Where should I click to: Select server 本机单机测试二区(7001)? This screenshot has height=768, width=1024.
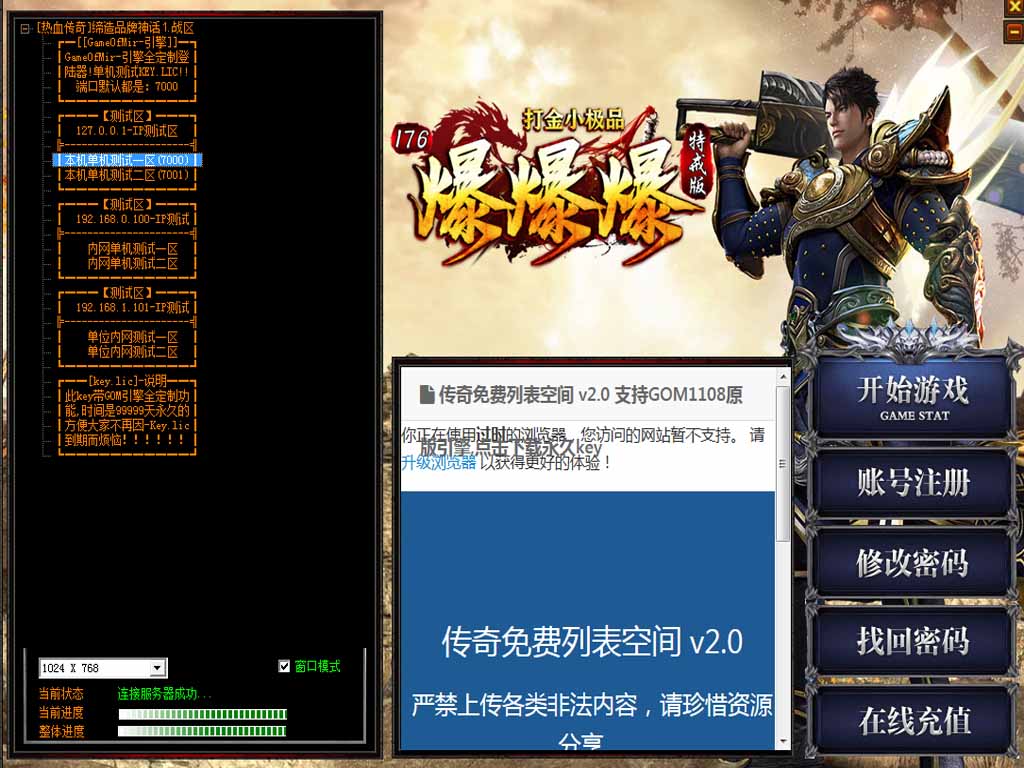tap(127, 175)
